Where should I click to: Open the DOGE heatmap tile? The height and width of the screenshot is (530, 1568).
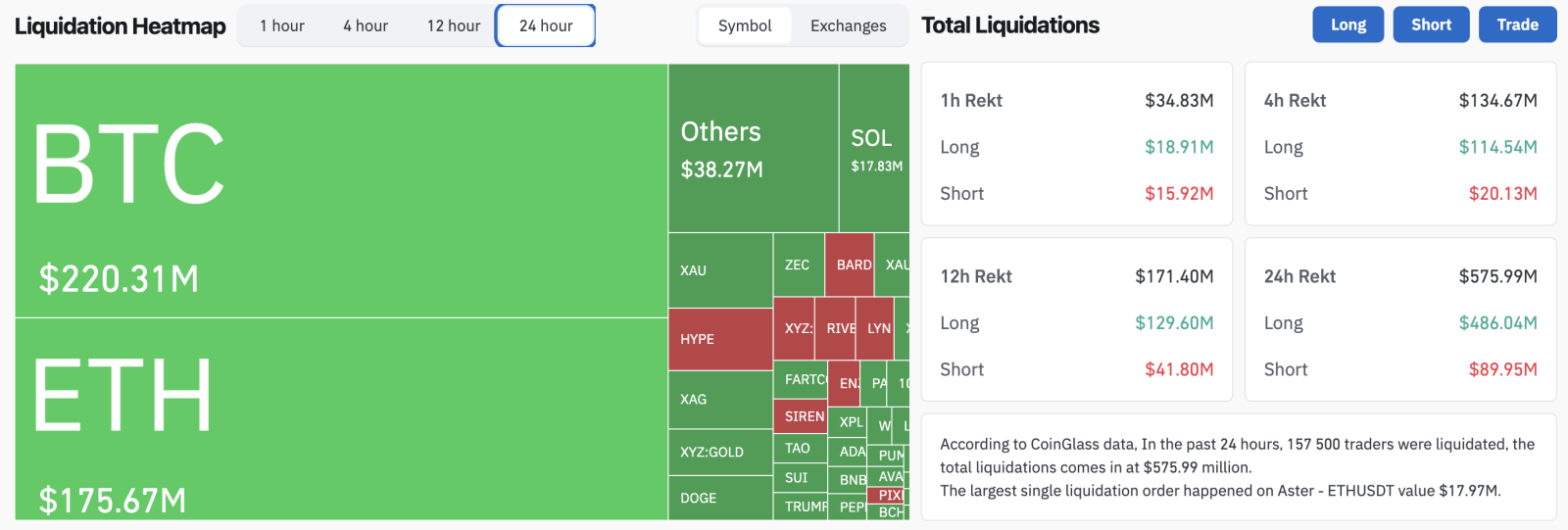(720, 498)
